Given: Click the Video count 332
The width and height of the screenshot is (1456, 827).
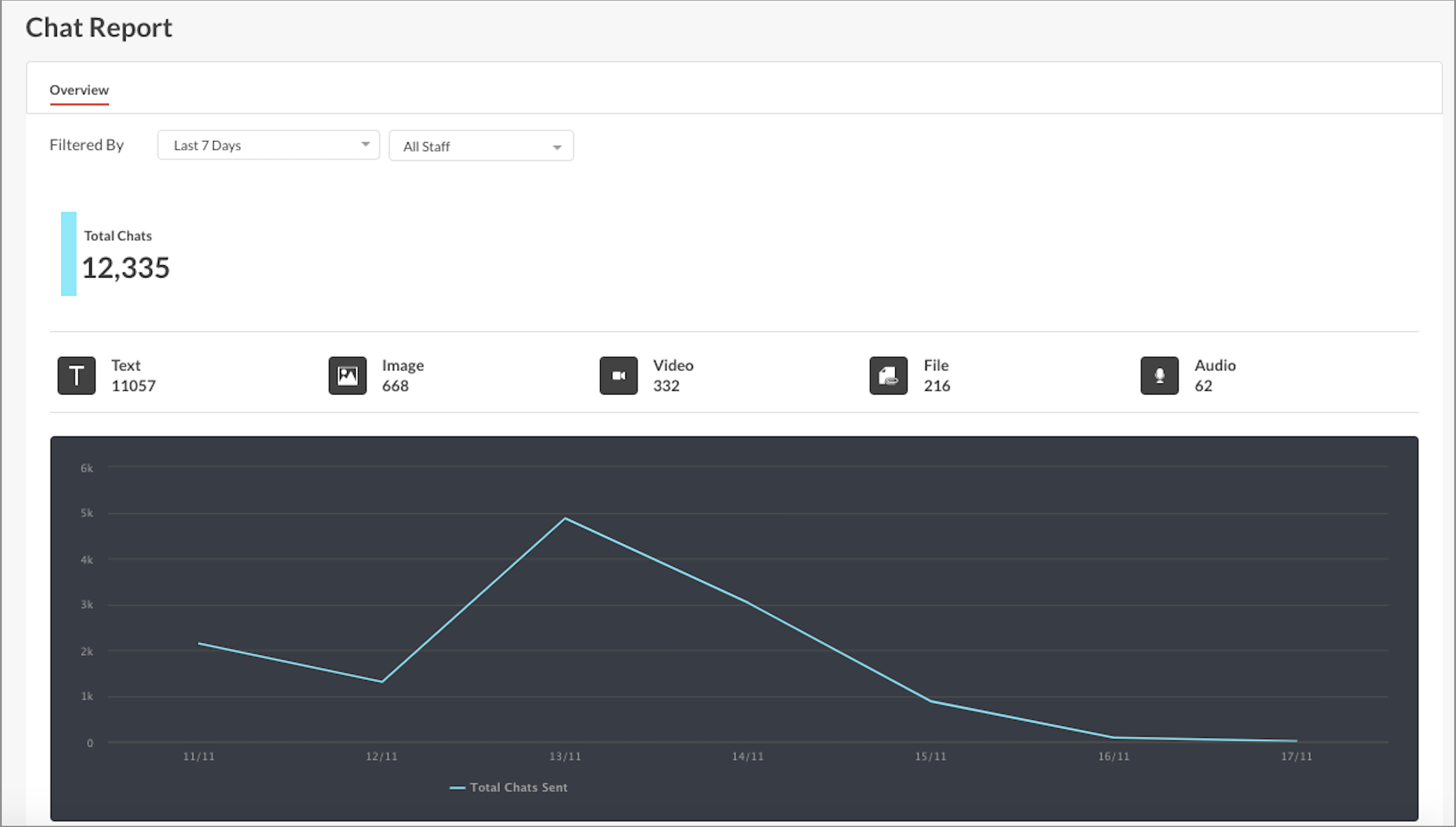Looking at the screenshot, I should tap(666, 386).
